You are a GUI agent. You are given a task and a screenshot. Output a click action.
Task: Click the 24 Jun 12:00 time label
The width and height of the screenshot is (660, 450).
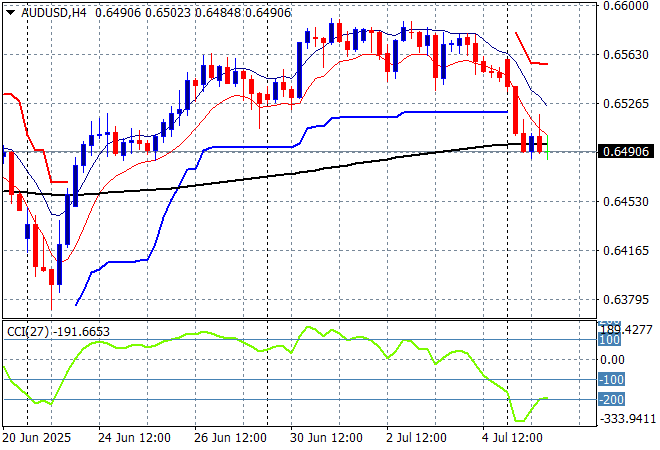(x=134, y=438)
